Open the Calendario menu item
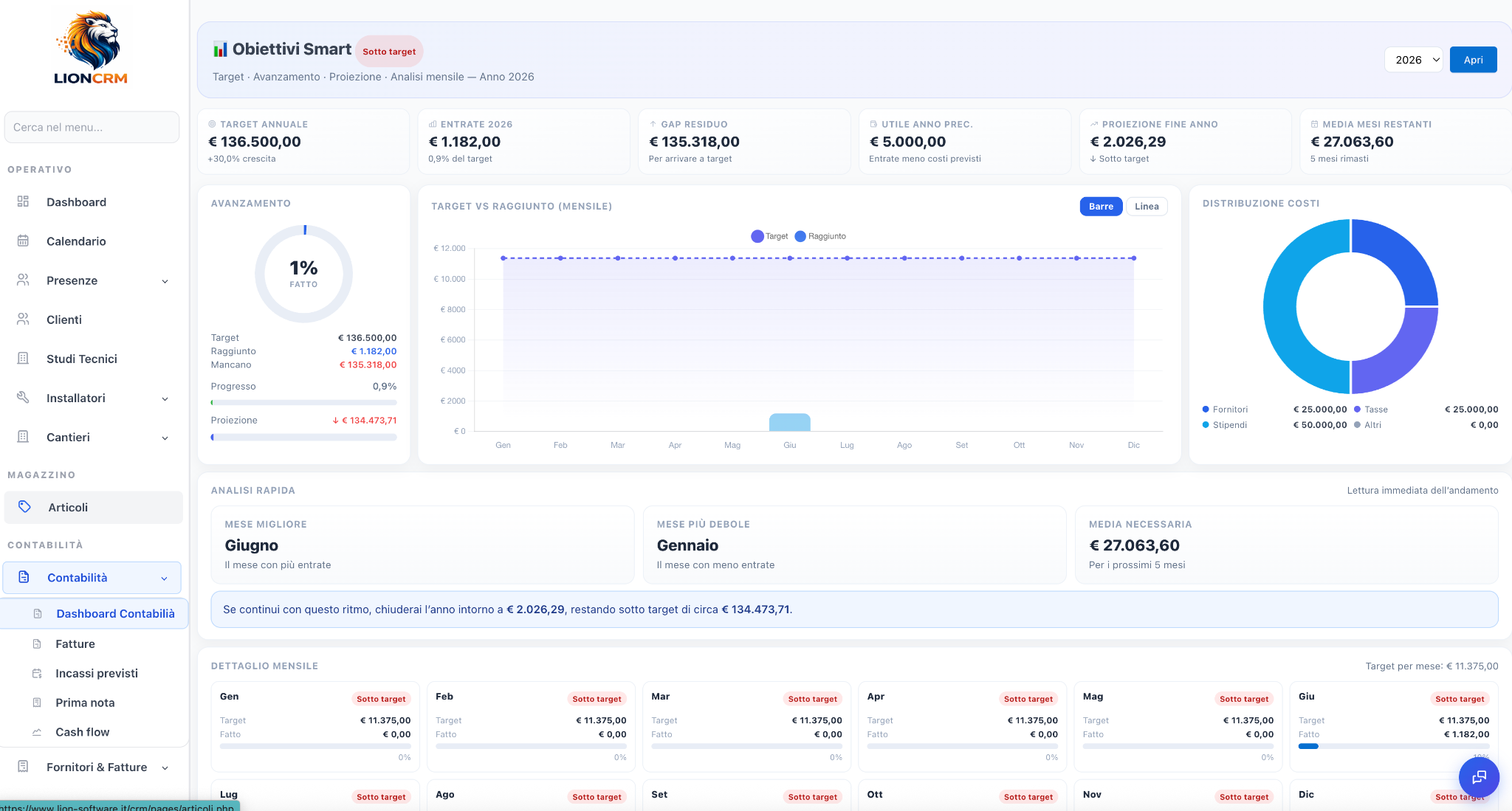The image size is (1512, 811). (x=92, y=241)
